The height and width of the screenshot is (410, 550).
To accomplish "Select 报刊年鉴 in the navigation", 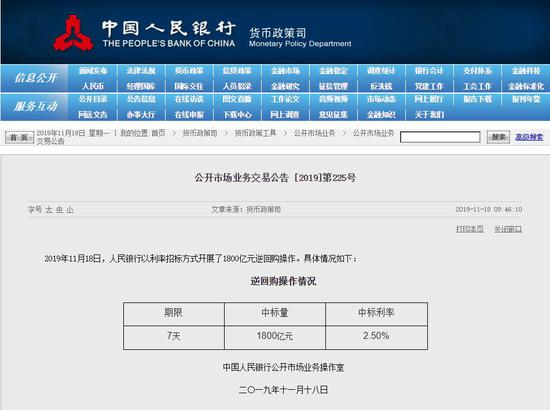I will [526, 99].
